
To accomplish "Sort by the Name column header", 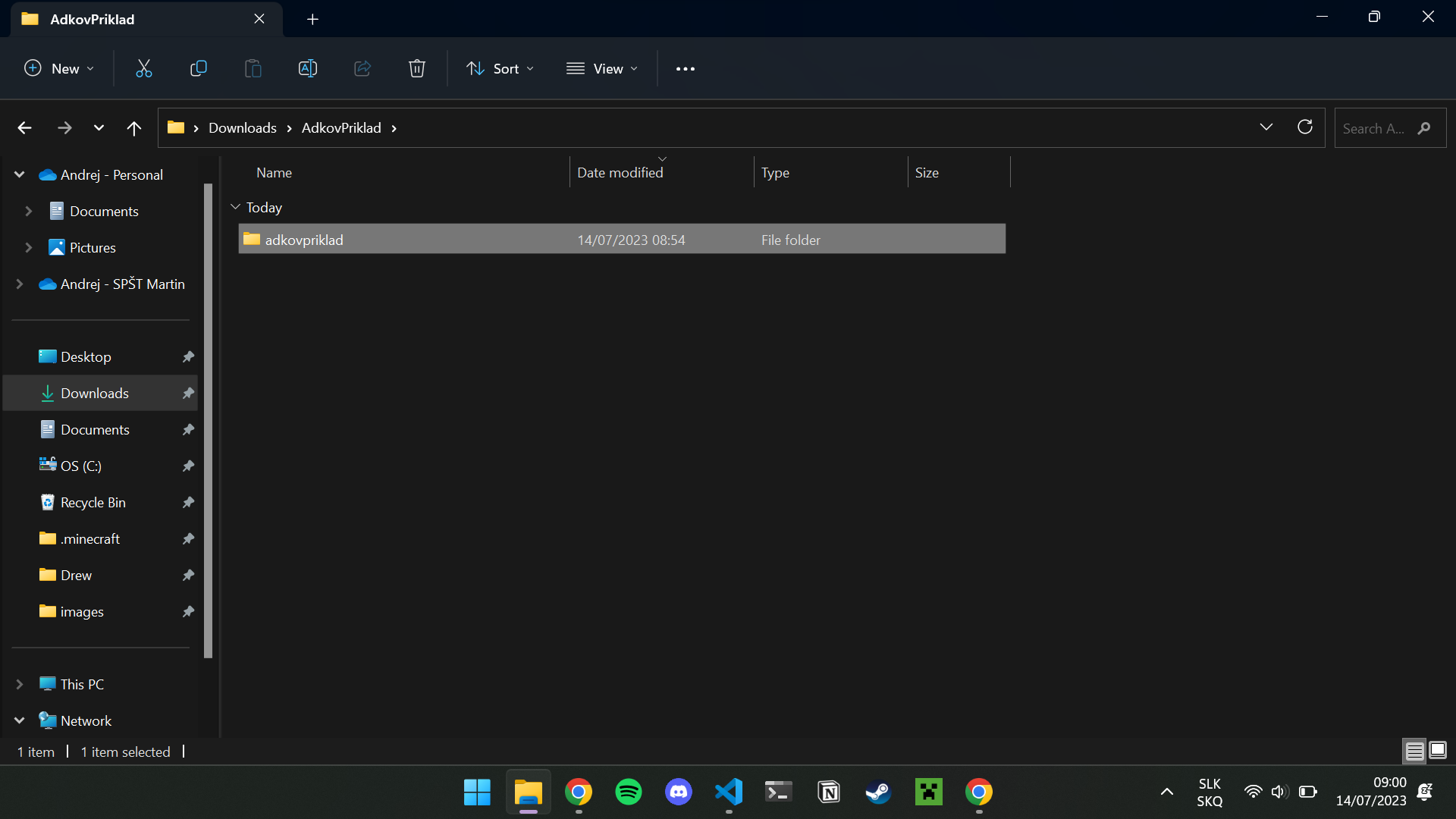I will coord(274,173).
